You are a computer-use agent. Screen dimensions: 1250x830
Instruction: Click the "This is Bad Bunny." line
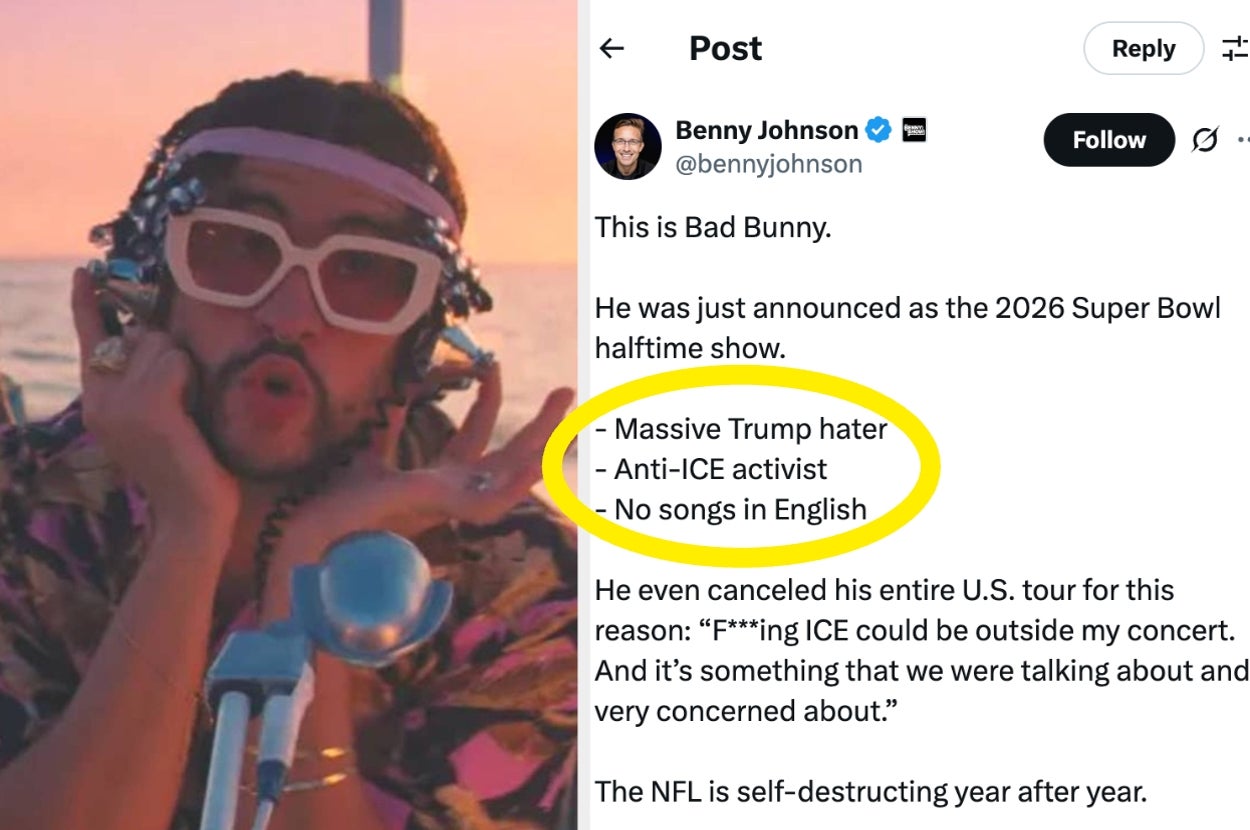click(713, 227)
